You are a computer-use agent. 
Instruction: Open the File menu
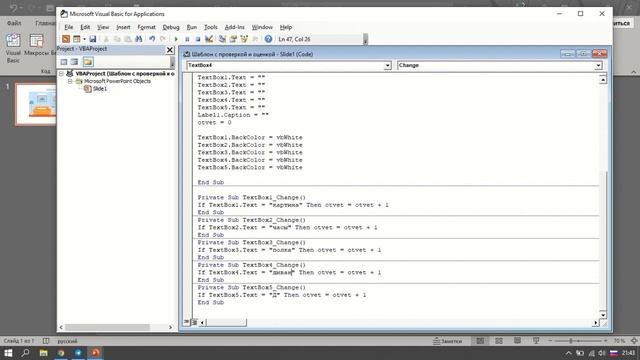pyautogui.click(x=69, y=27)
